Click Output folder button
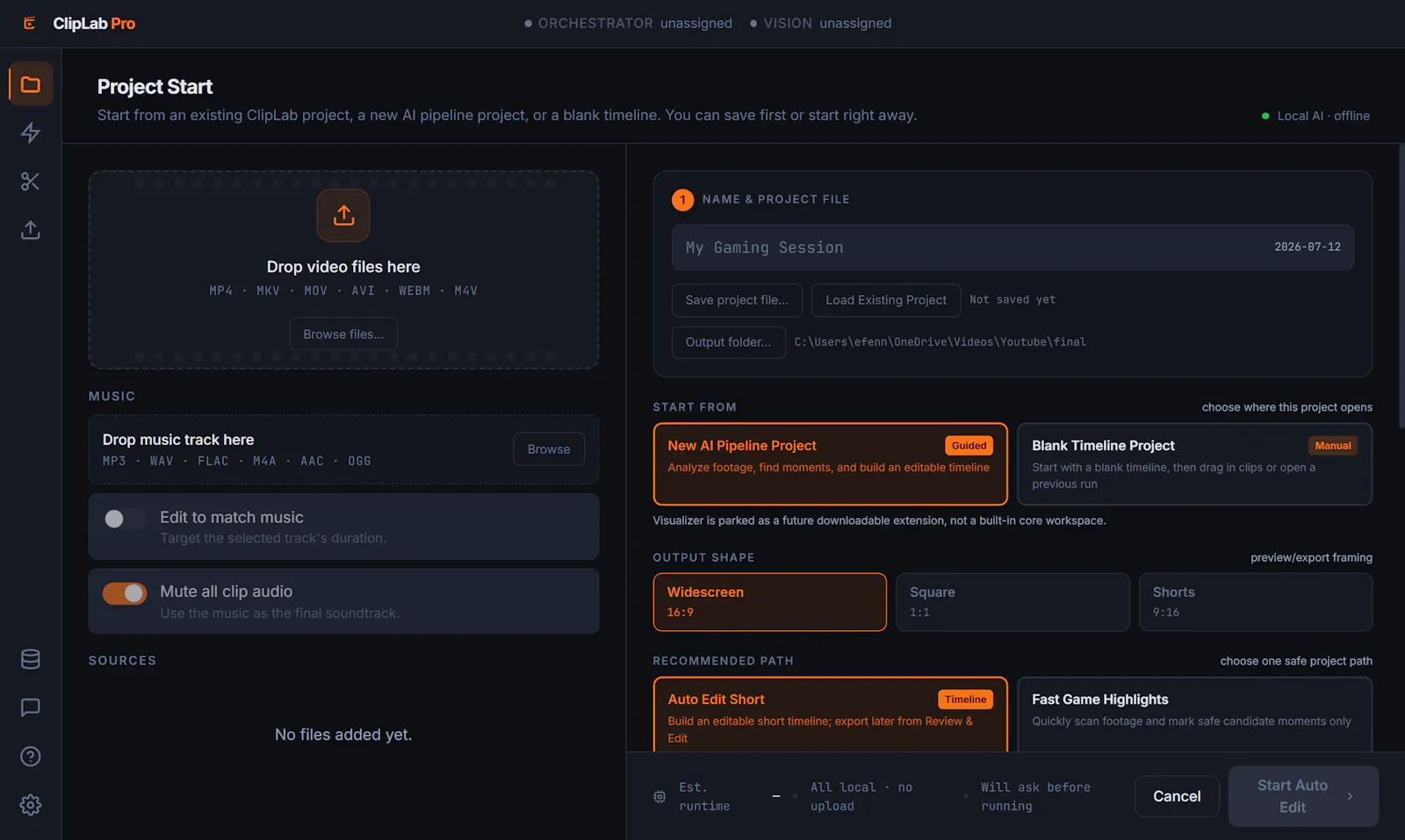This screenshot has width=1405, height=840. (x=728, y=342)
